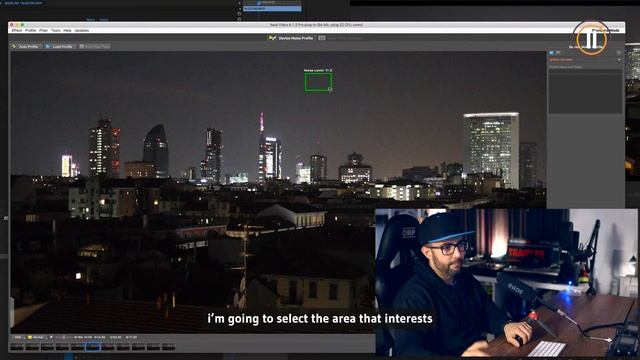Select the last frame thumbnail in strip
This screenshot has width=640, height=360.
(x=169, y=347)
